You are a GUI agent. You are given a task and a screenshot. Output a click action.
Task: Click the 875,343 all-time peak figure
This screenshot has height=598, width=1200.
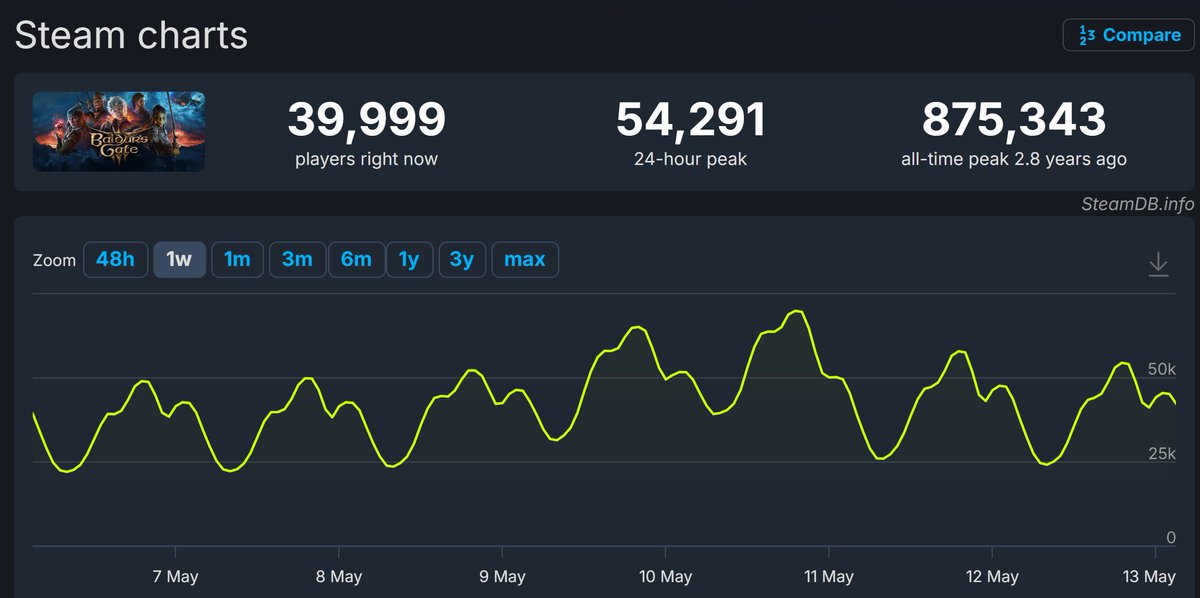(1014, 120)
